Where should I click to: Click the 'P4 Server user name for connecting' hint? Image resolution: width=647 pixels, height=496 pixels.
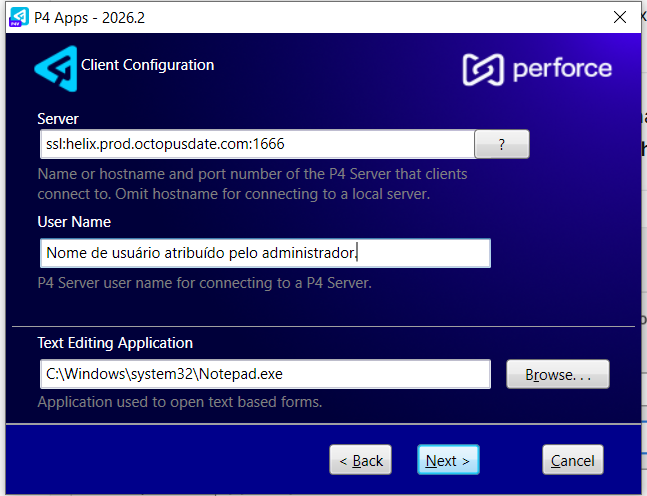point(205,283)
